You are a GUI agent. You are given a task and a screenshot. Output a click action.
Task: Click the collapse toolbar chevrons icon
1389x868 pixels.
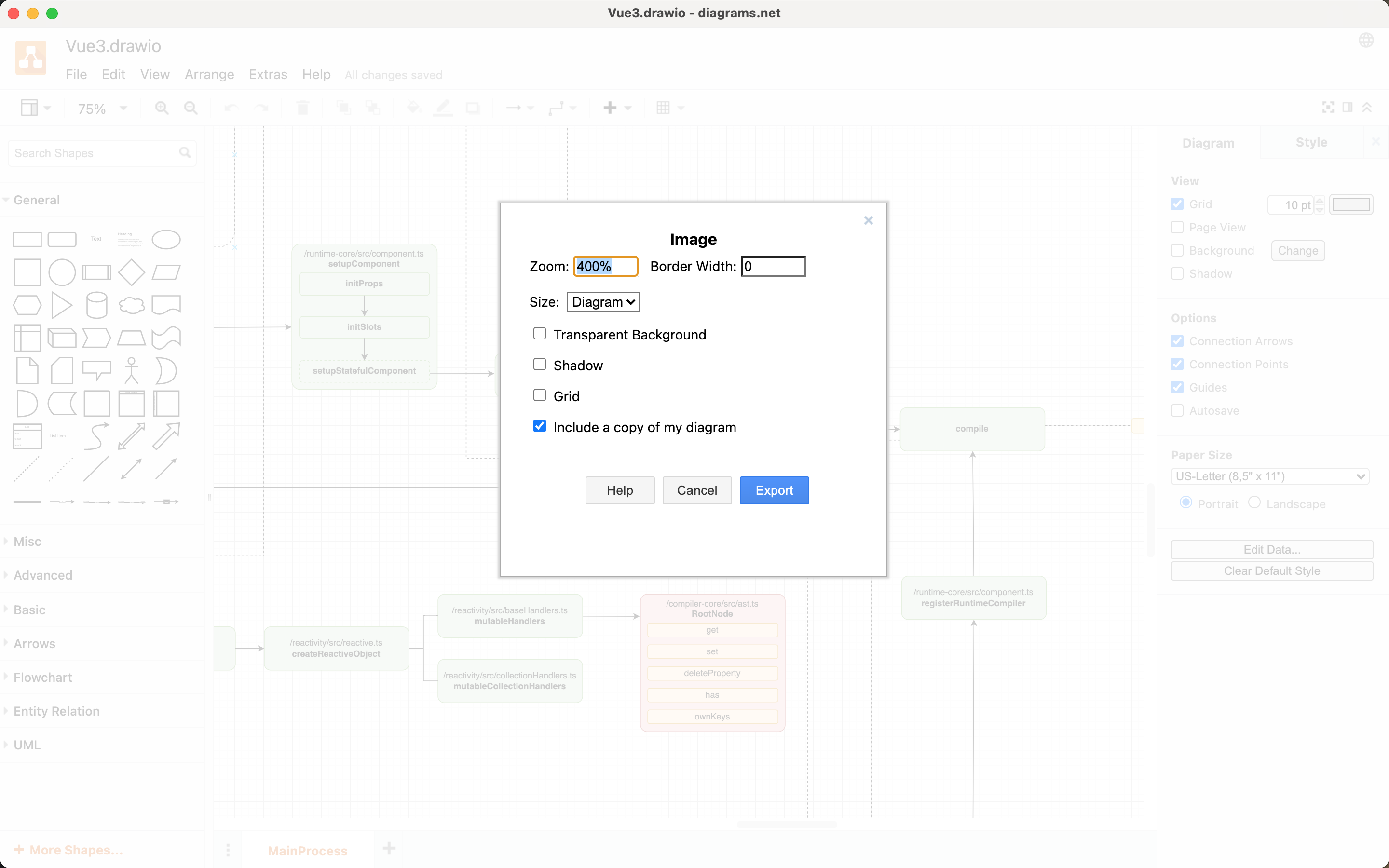click(x=1367, y=108)
